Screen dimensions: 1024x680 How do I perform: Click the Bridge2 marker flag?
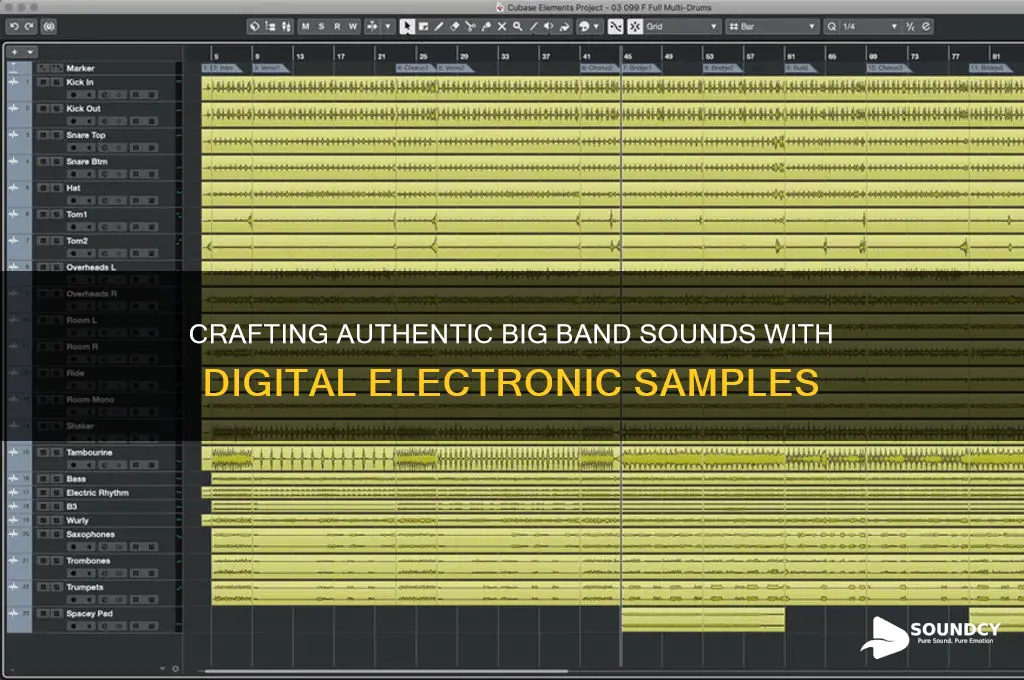[x=721, y=68]
